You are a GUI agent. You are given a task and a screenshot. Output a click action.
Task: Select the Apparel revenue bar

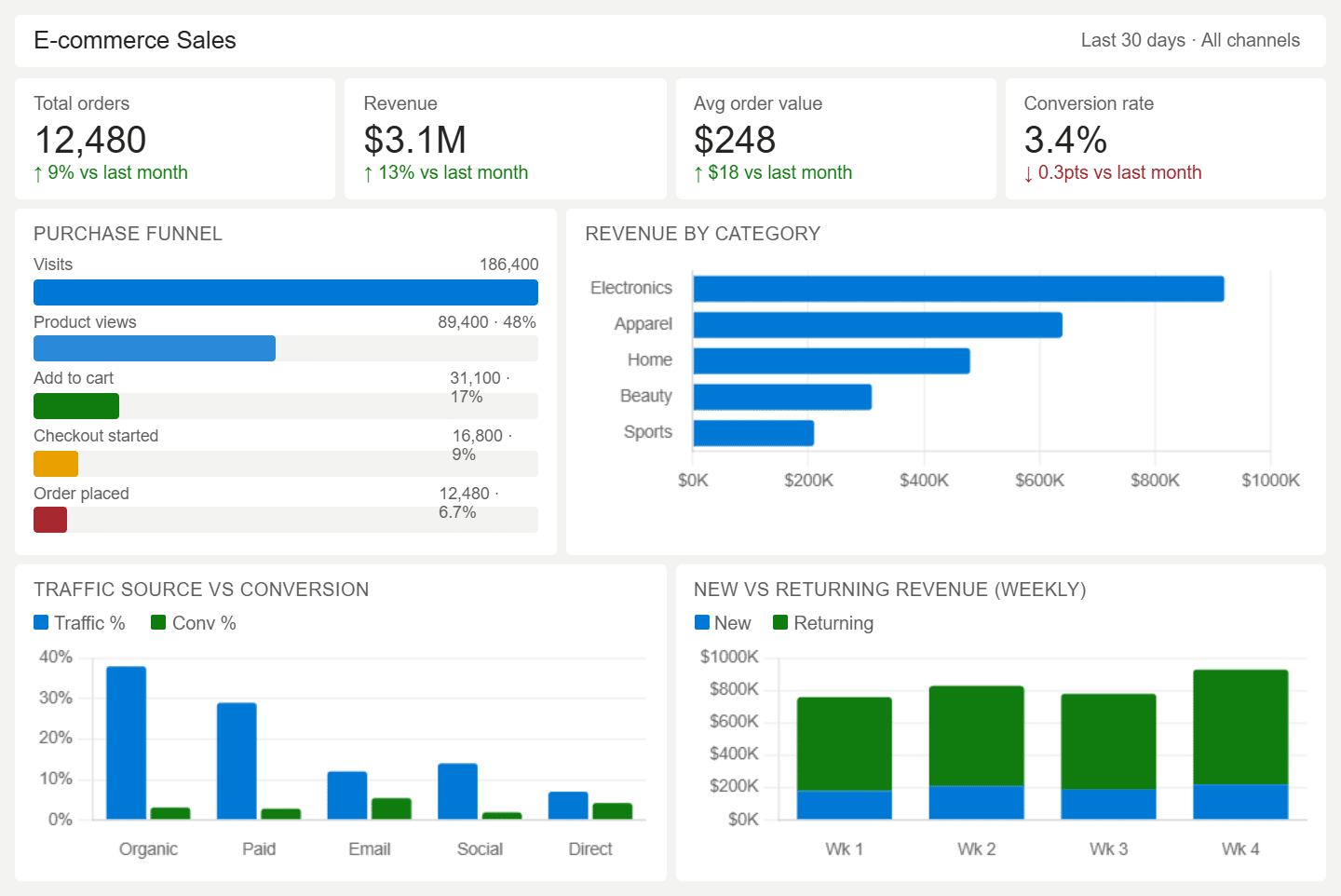pyautogui.click(x=877, y=325)
